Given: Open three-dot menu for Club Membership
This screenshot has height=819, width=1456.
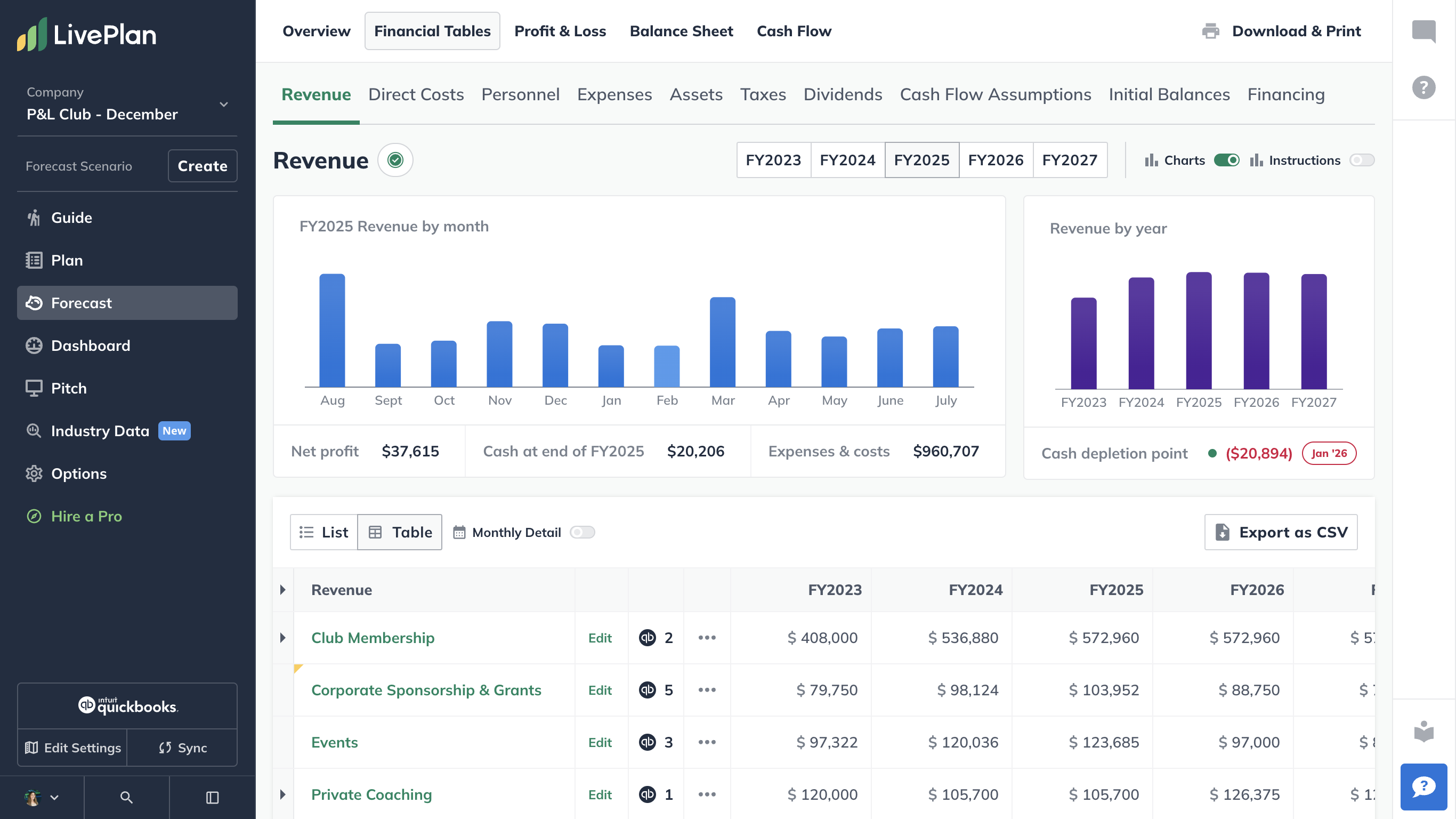Looking at the screenshot, I should pos(707,637).
